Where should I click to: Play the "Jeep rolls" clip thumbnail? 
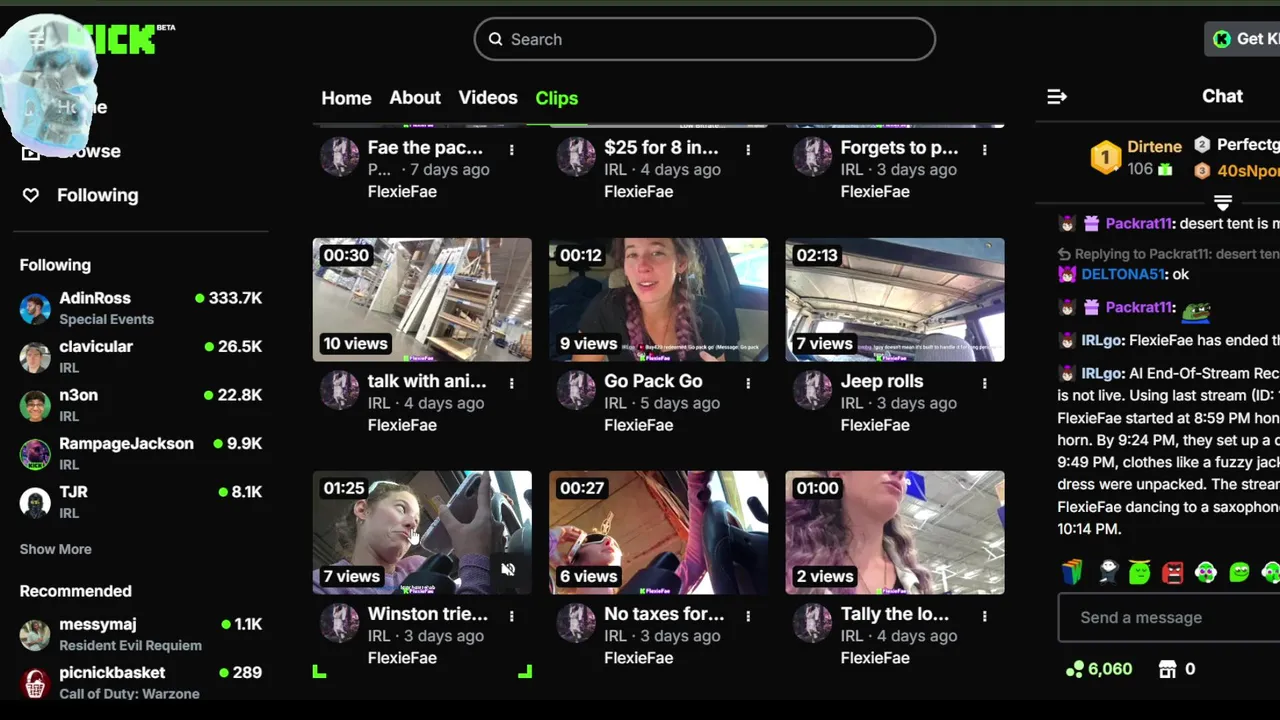point(895,299)
